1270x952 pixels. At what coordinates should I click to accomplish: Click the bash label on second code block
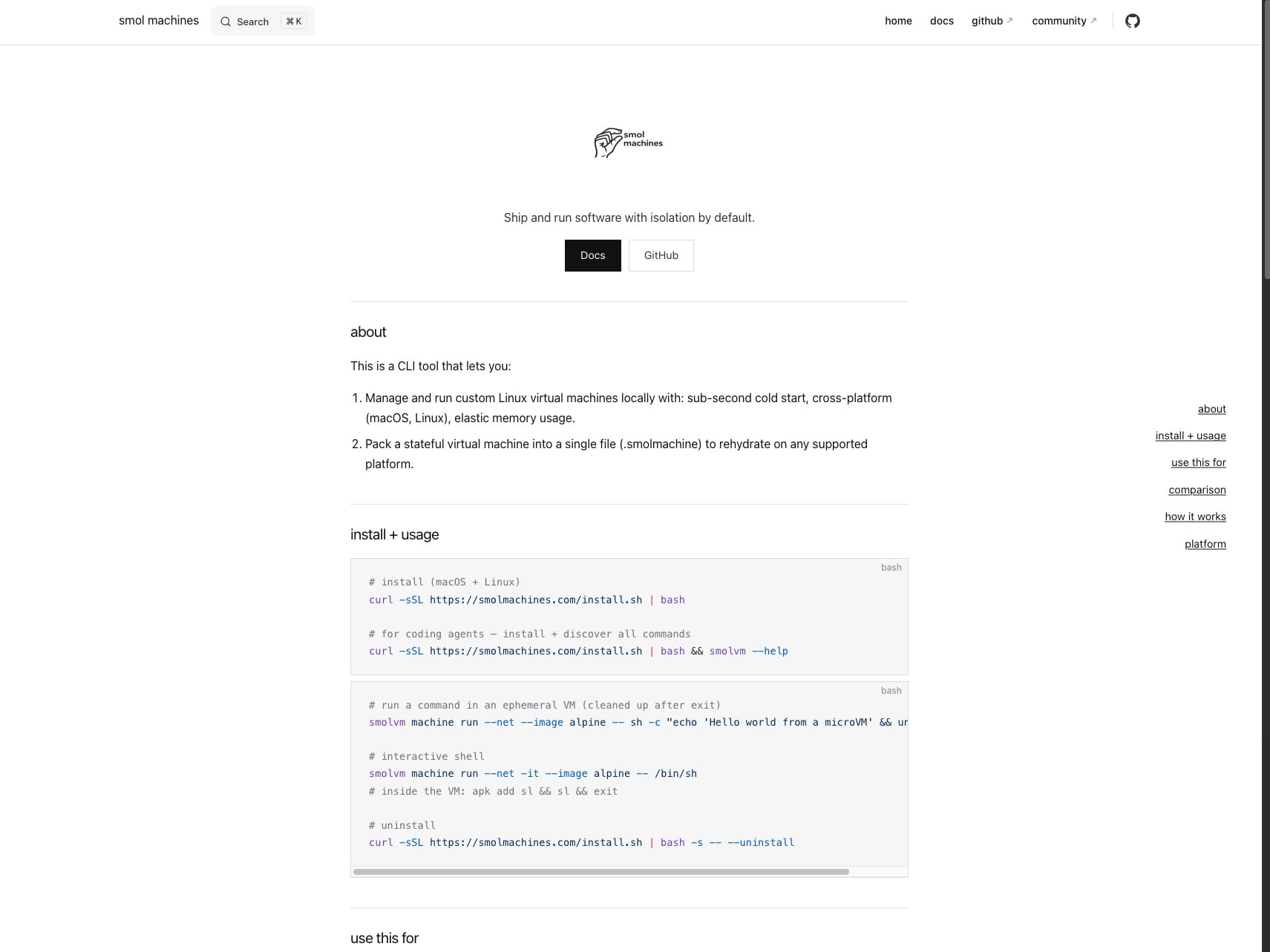(x=891, y=690)
